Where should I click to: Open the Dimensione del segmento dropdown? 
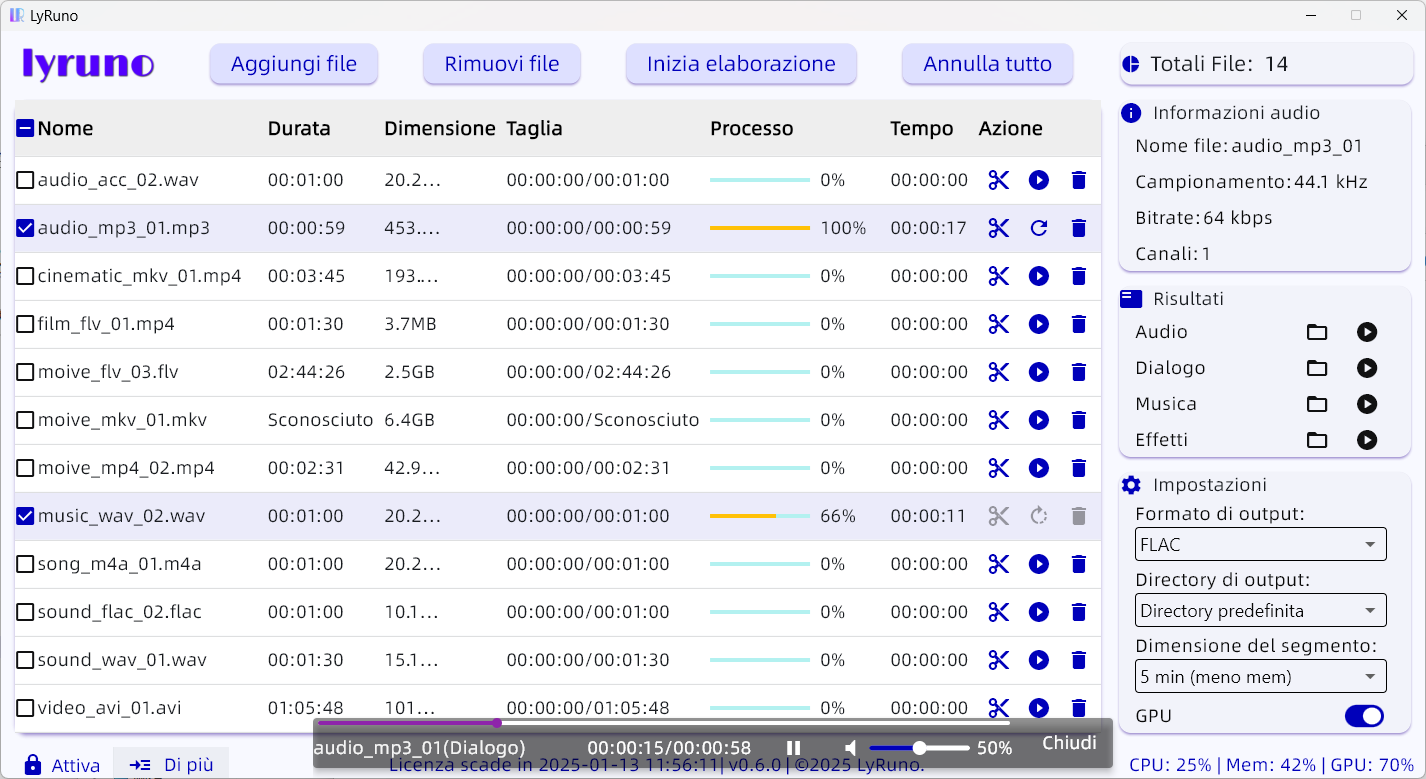[x=1261, y=677]
